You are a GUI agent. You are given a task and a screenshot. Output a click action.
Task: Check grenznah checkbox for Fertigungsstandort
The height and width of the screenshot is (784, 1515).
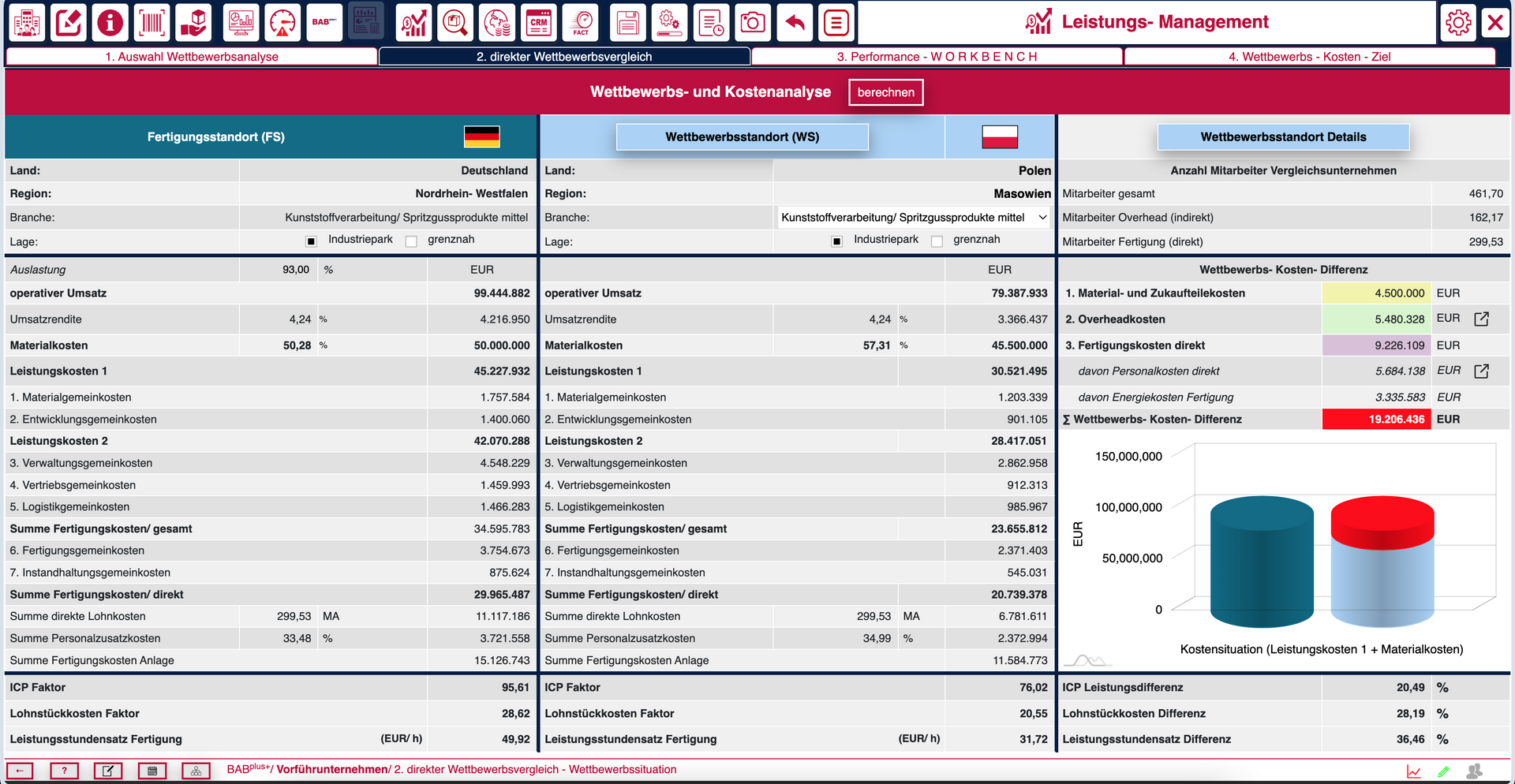(x=411, y=241)
